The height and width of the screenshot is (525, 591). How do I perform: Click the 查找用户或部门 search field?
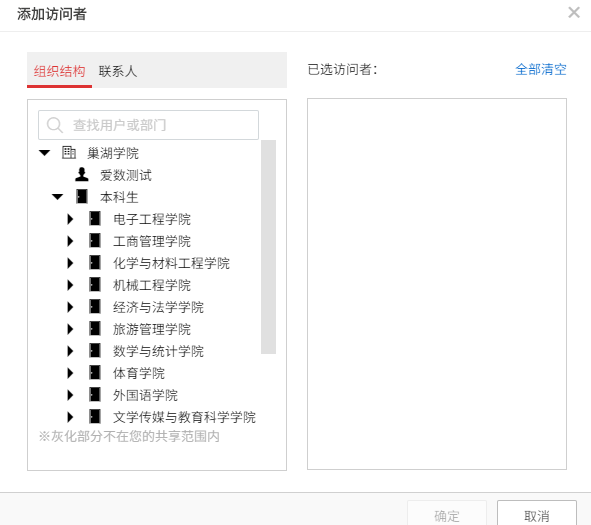[x=149, y=125]
